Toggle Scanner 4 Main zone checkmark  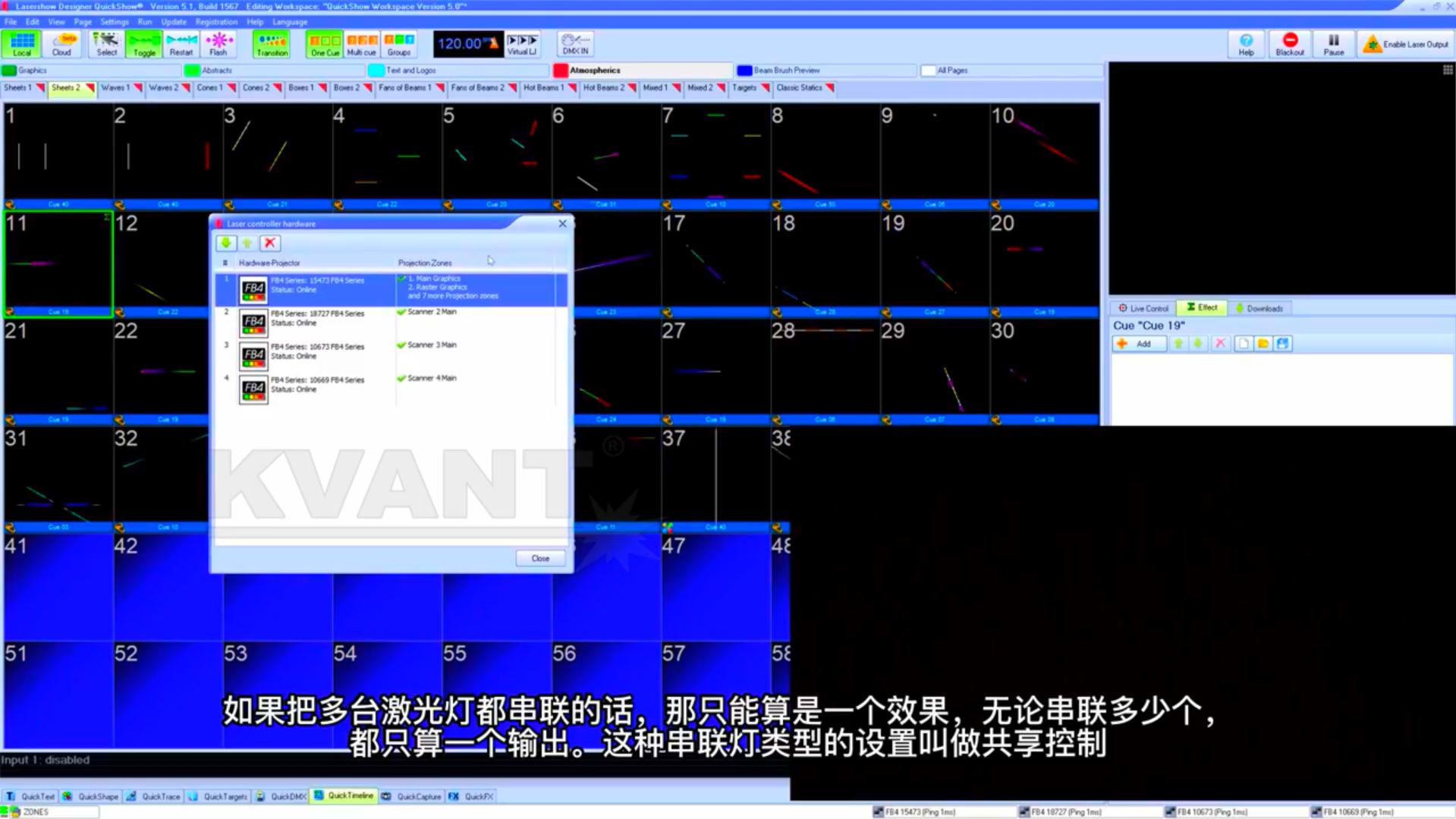401,378
